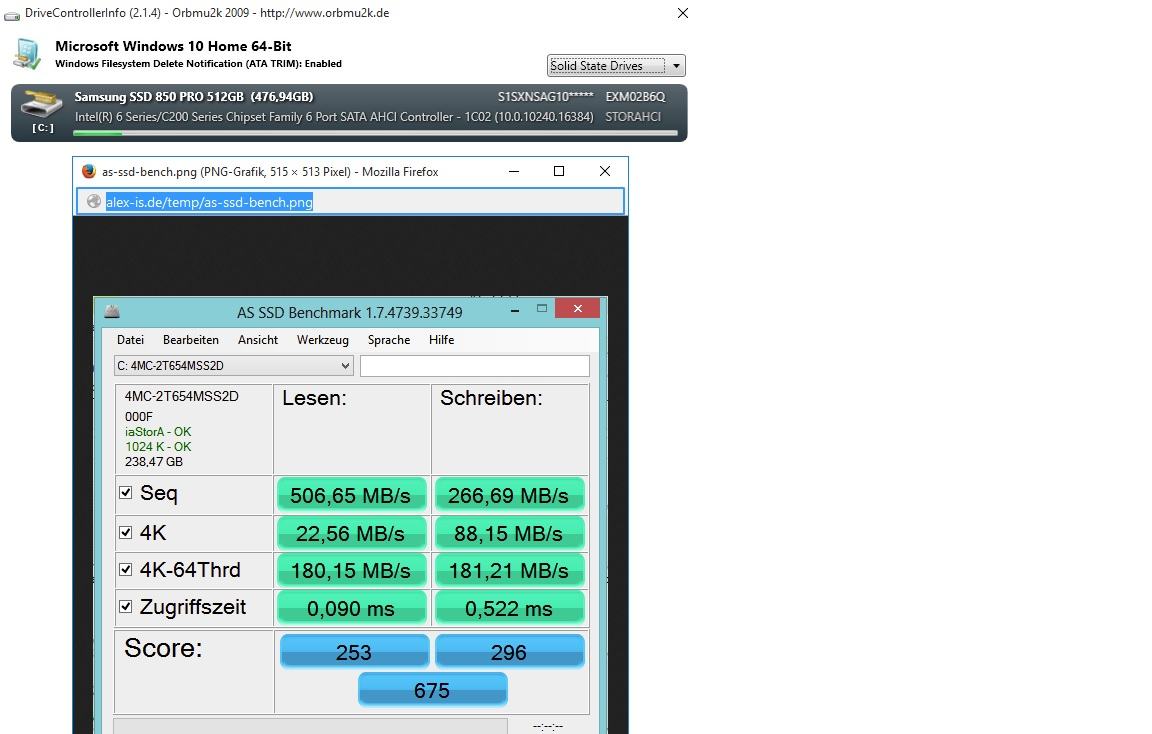
Task: Minimize the Firefox image window
Action: tap(514, 171)
